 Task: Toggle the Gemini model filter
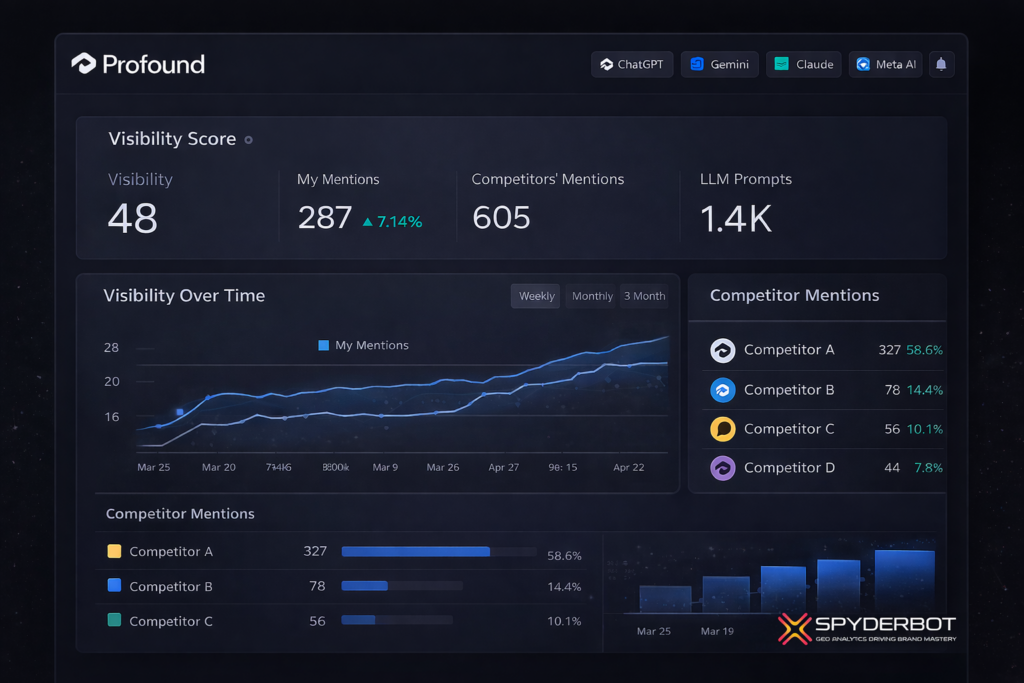(x=720, y=64)
